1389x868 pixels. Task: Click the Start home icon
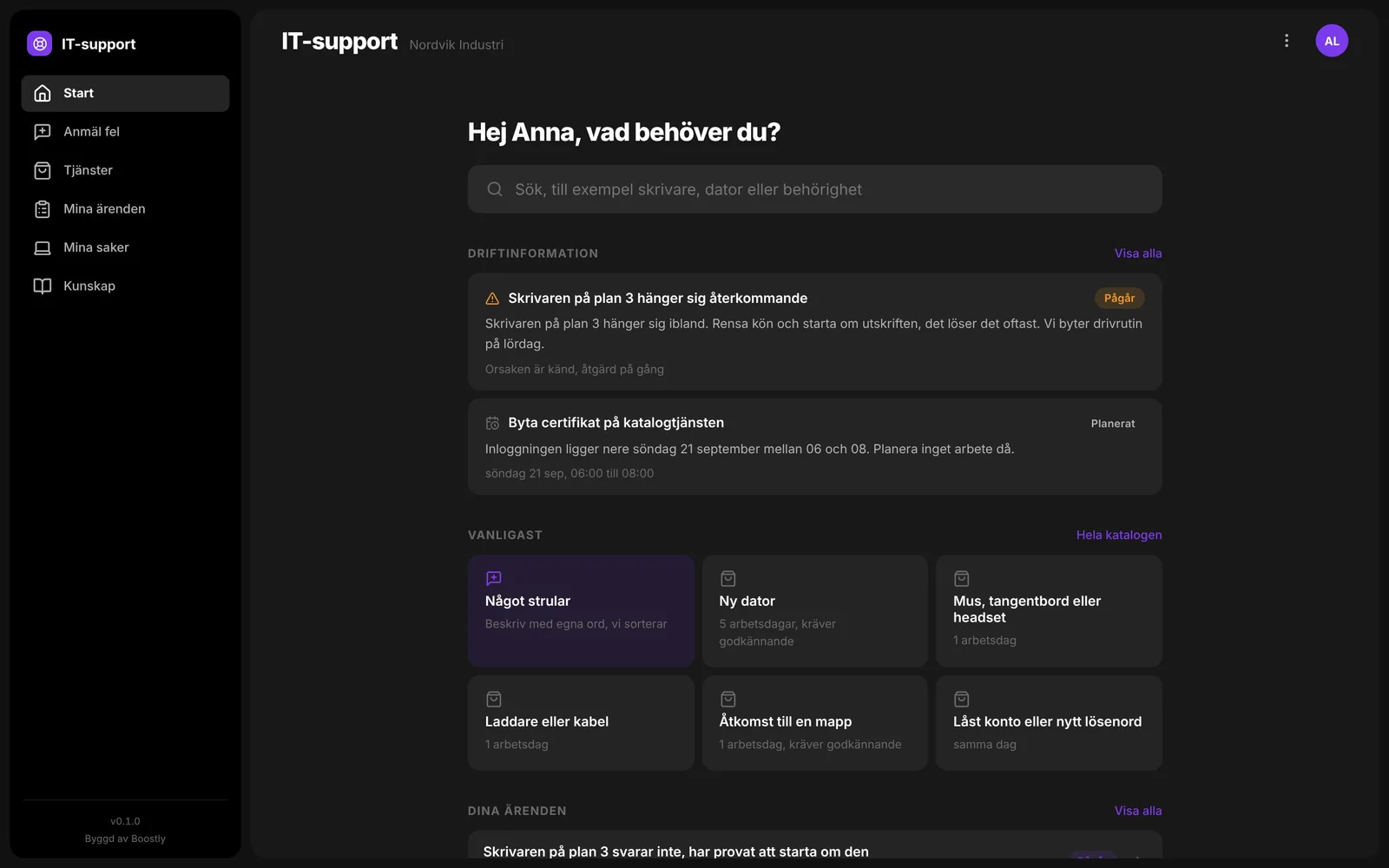[43, 93]
